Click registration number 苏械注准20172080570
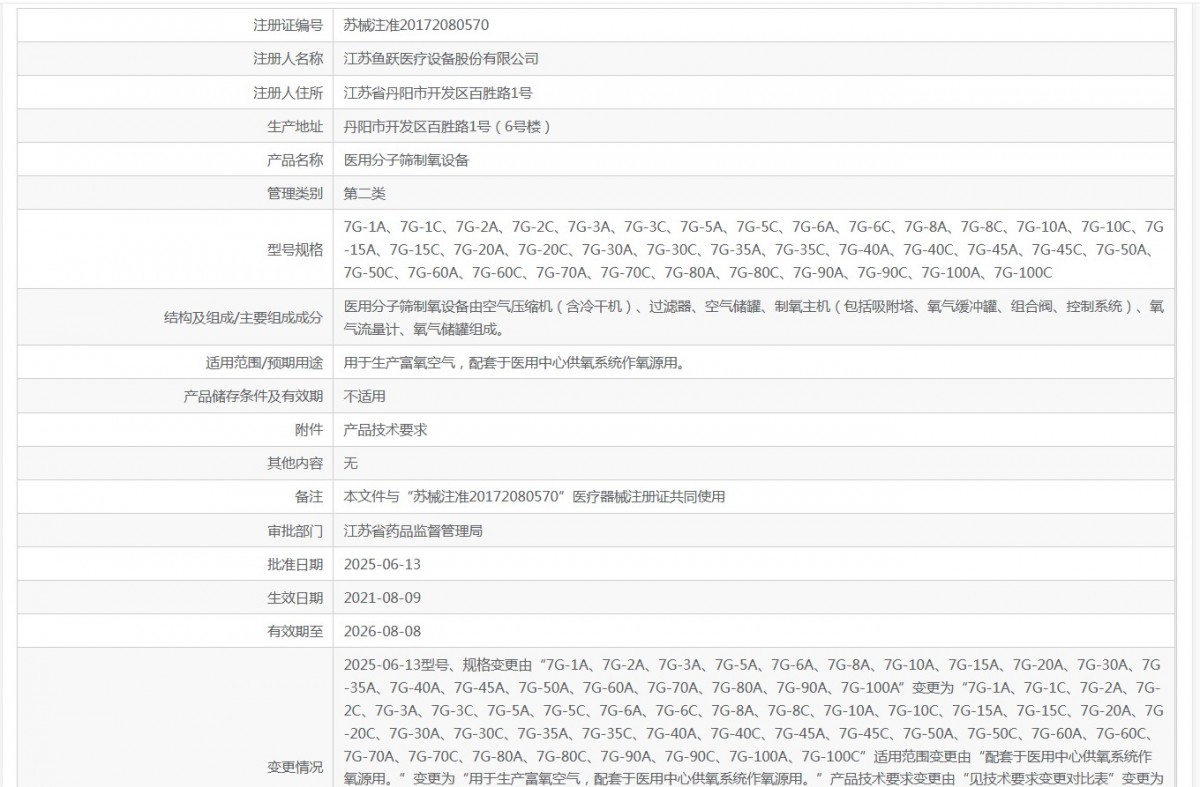Image resolution: width=1200 pixels, height=787 pixels. 416,25
